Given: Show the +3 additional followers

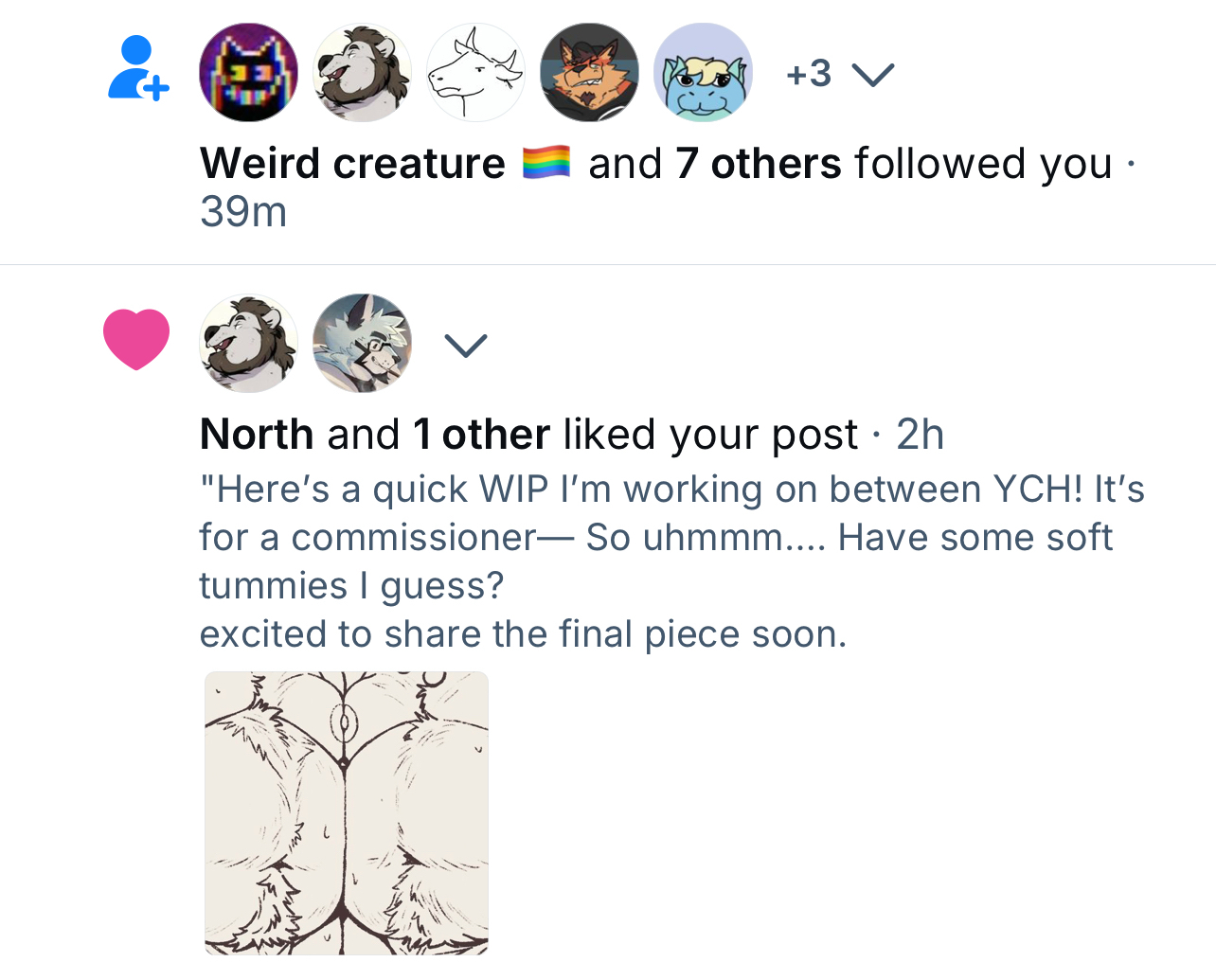Looking at the screenshot, I should (x=809, y=73).
